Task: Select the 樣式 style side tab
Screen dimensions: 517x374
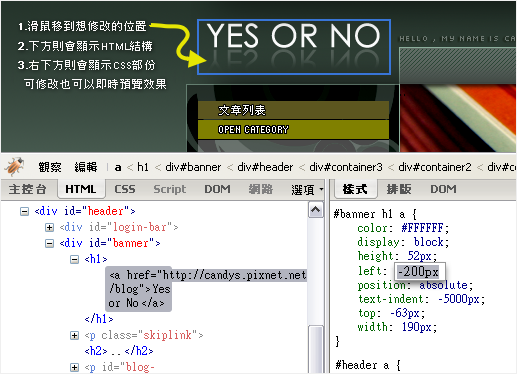Action: 355,189
